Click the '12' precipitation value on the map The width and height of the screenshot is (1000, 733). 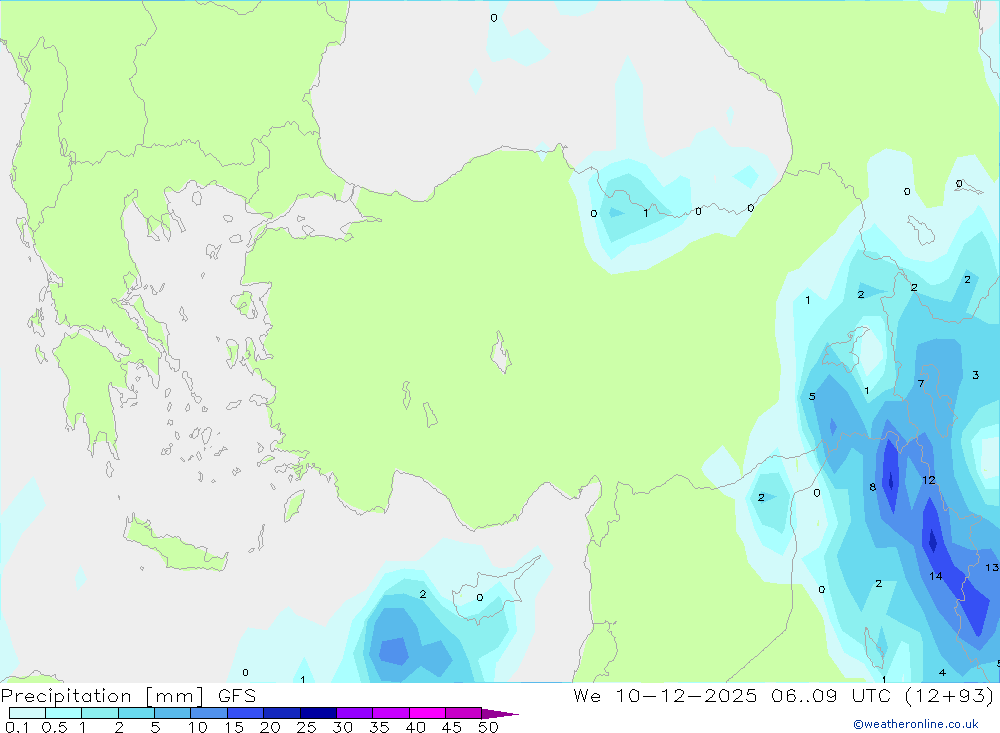(929, 480)
